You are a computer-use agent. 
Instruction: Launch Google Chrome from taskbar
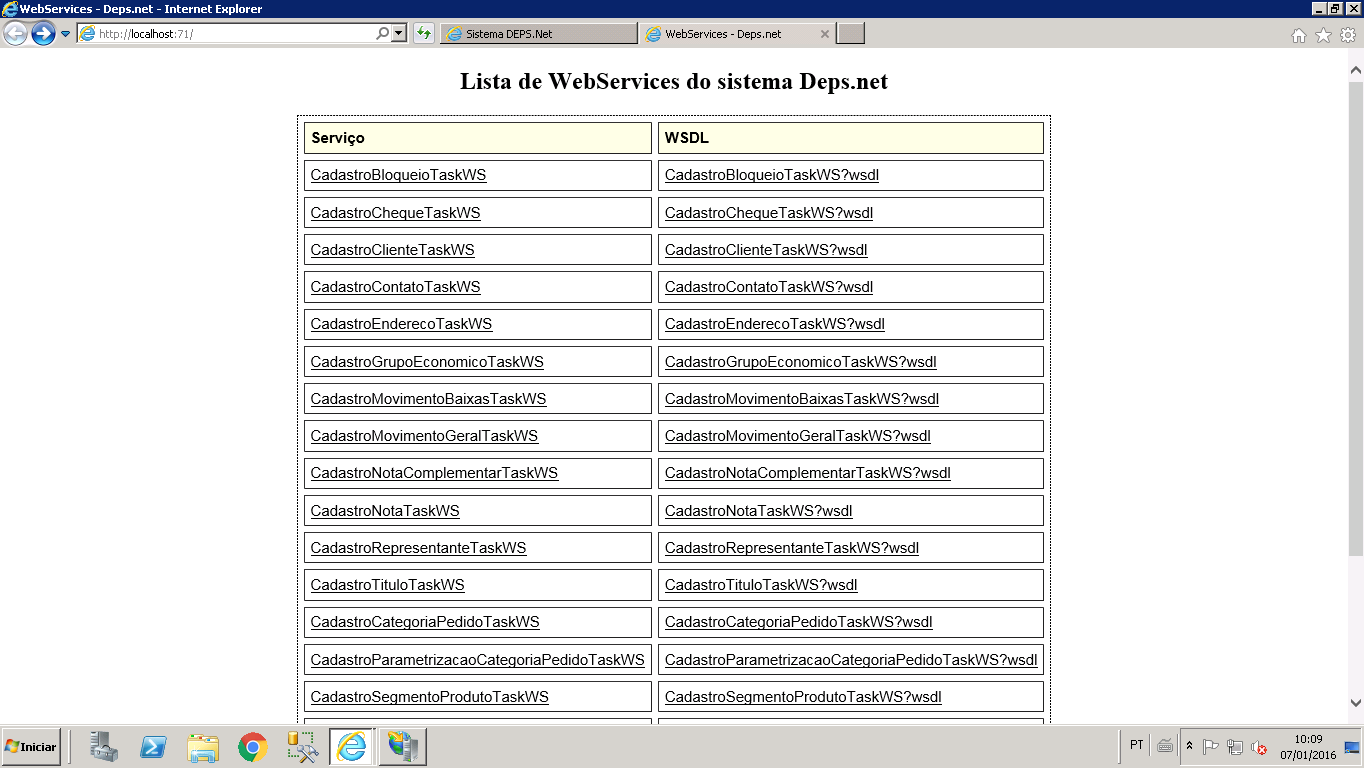[252, 747]
